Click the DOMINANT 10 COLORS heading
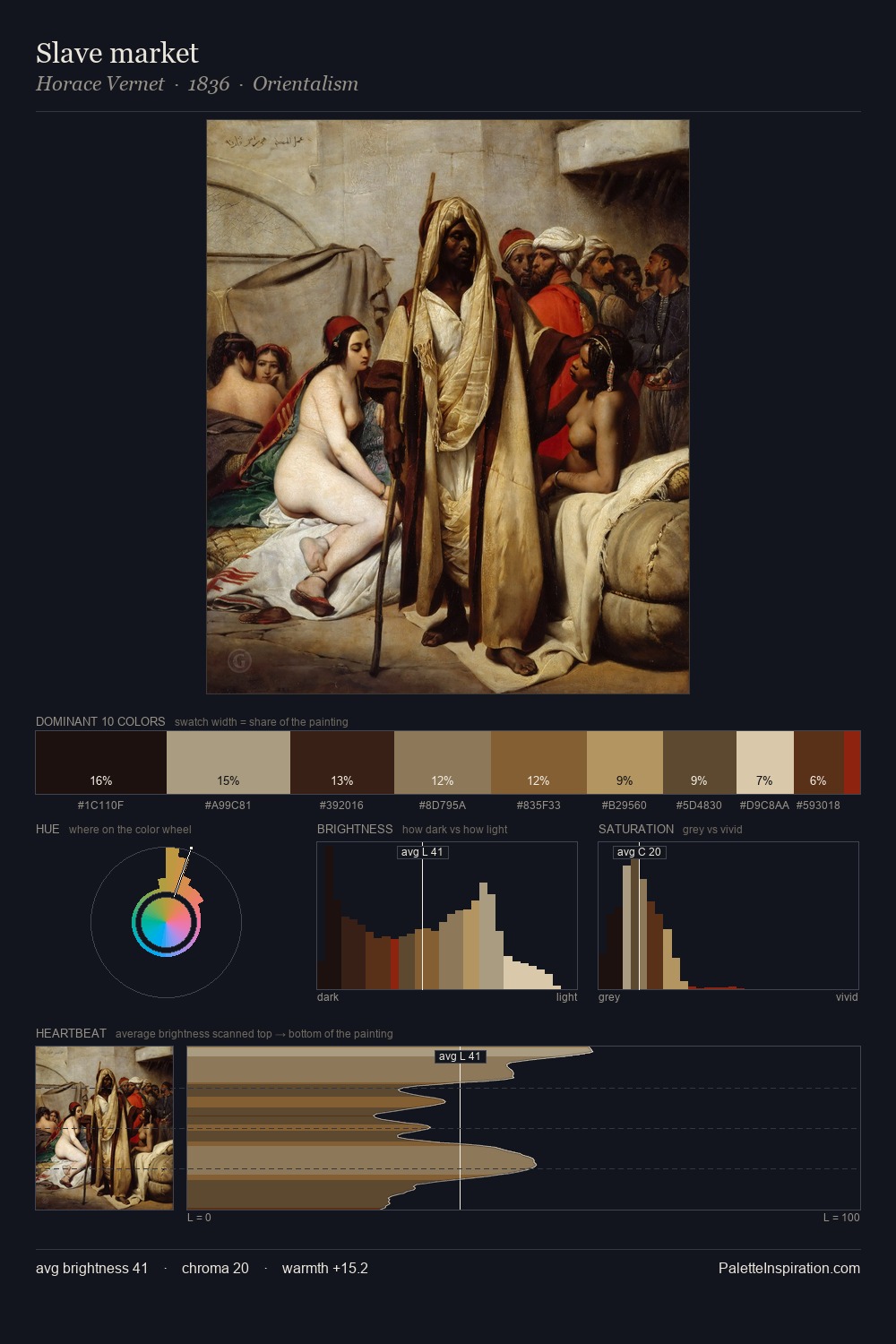 point(100,721)
